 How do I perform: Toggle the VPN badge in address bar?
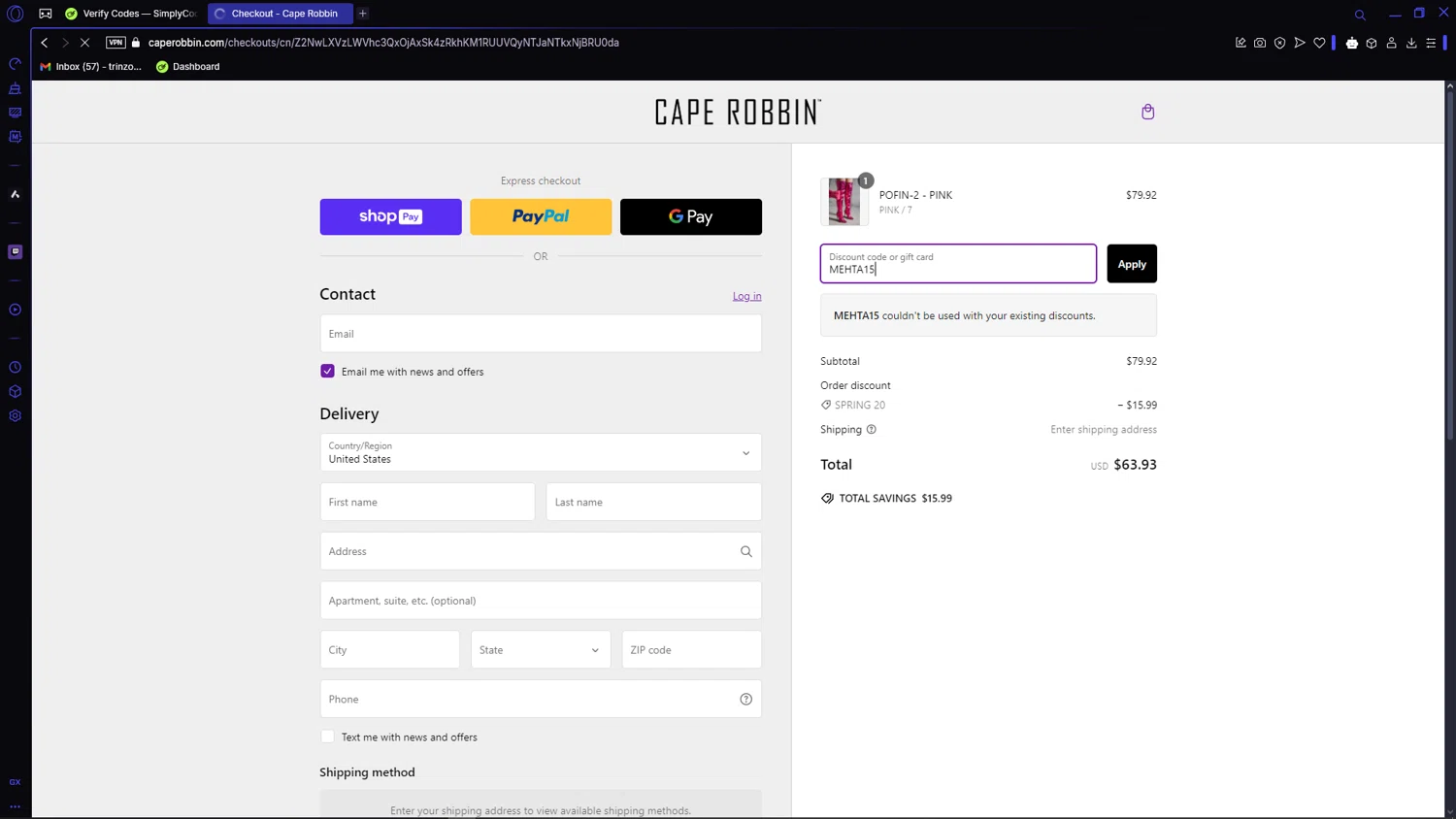click(116, 43)
